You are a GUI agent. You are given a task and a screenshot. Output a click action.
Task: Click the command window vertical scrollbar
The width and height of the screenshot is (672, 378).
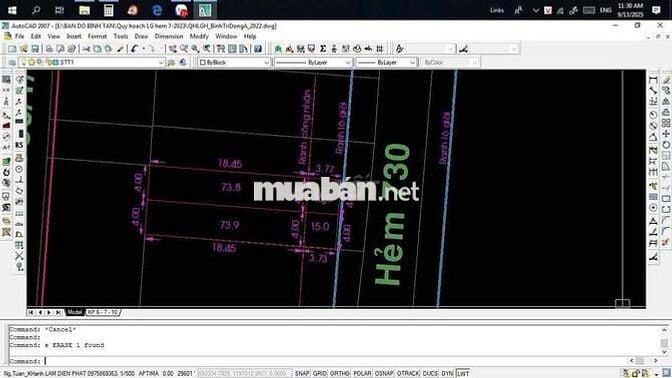pos(664,341)
